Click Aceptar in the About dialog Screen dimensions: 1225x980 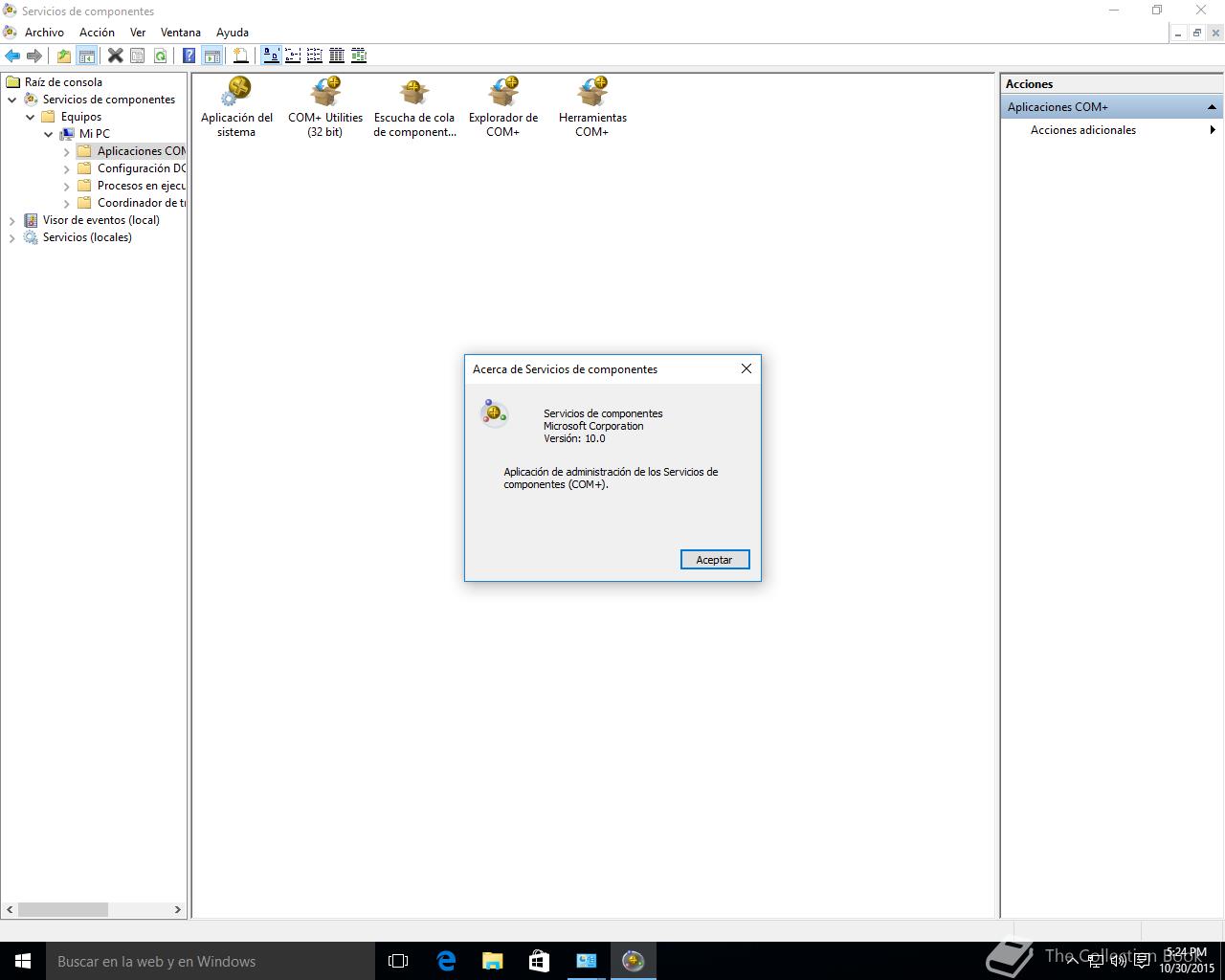click(x=714, y=560)
